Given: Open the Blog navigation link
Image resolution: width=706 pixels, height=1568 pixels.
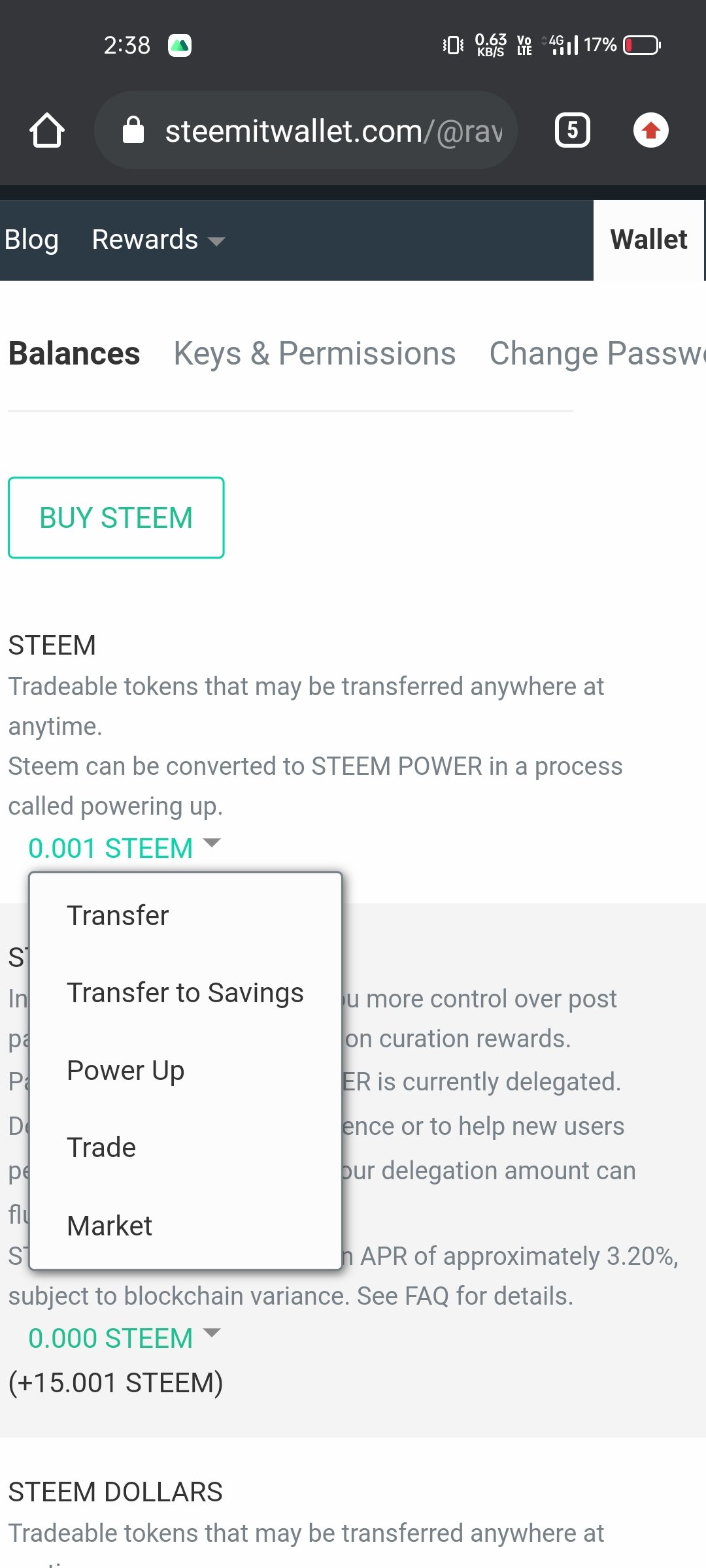Looking at the screenshot, I should (31, 240).
